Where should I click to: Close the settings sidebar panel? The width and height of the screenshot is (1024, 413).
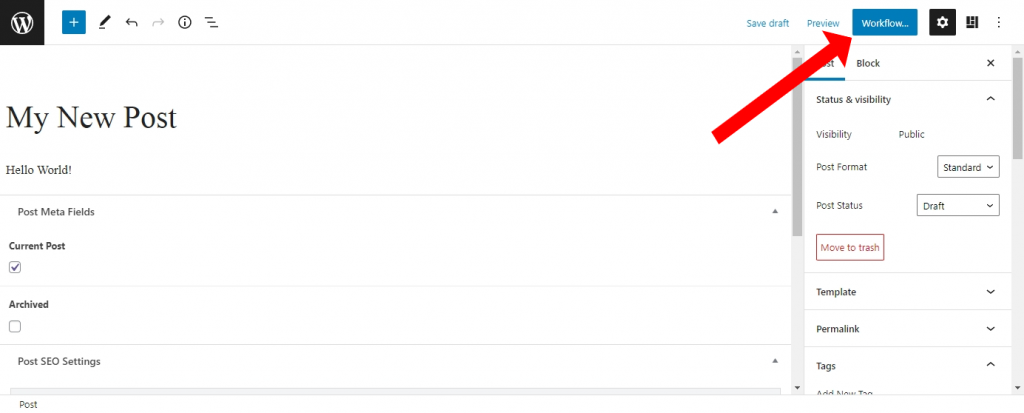coord(991,63)
